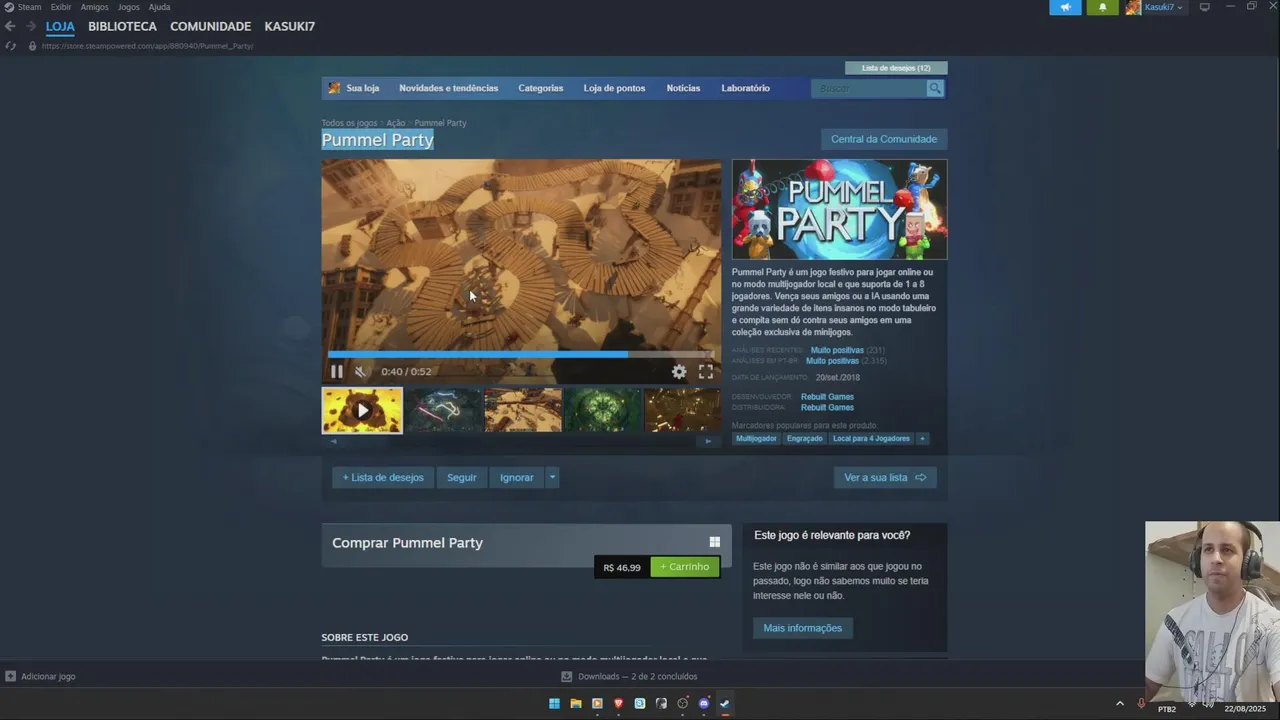Open the green notifications bell
Viewport: 1280px width, 720px height.
pos(1103,7)
